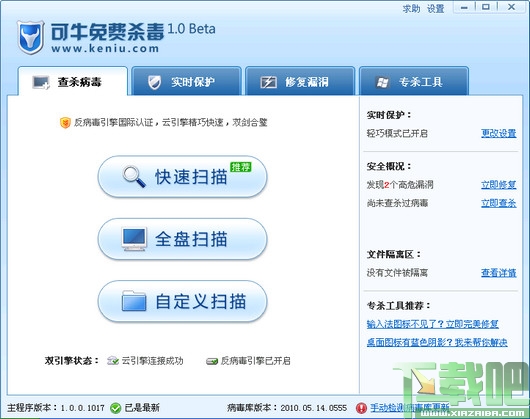Click the Keniu shield logo
Viewport: 530px width, 419px height.
pos(30,37)
